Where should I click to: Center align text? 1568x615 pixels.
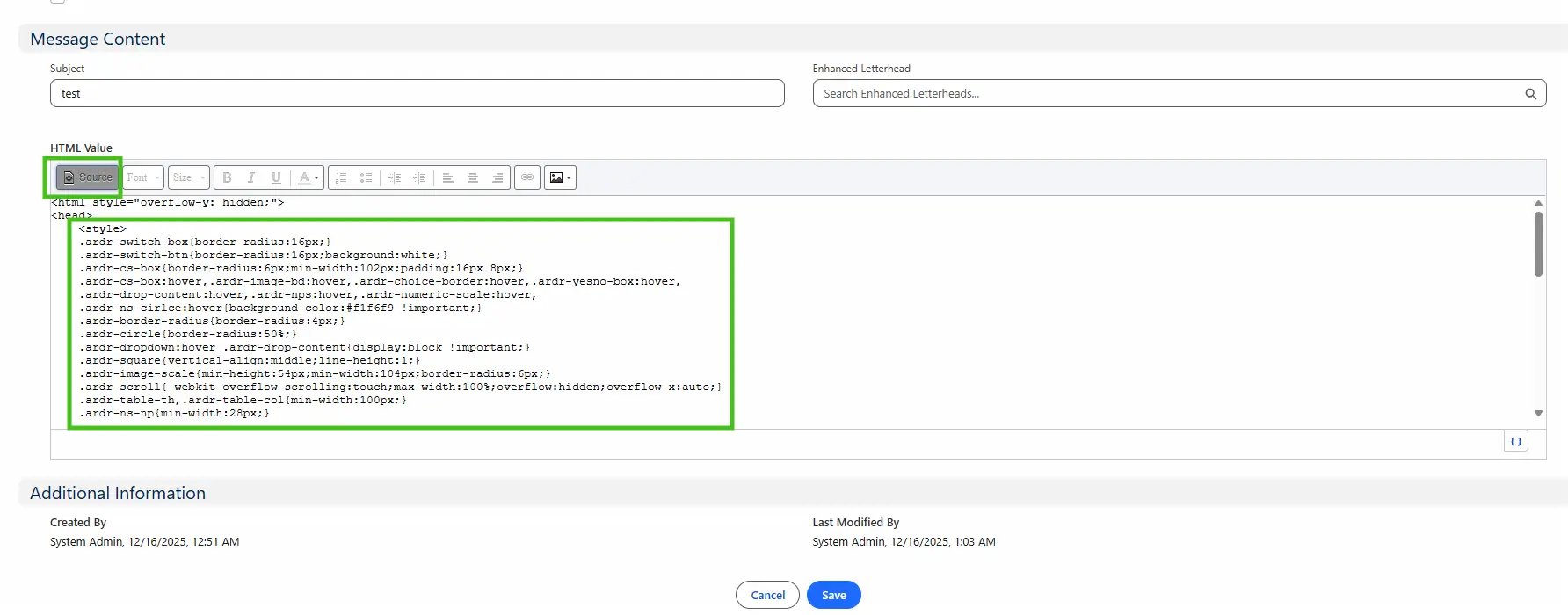[472, 177]
